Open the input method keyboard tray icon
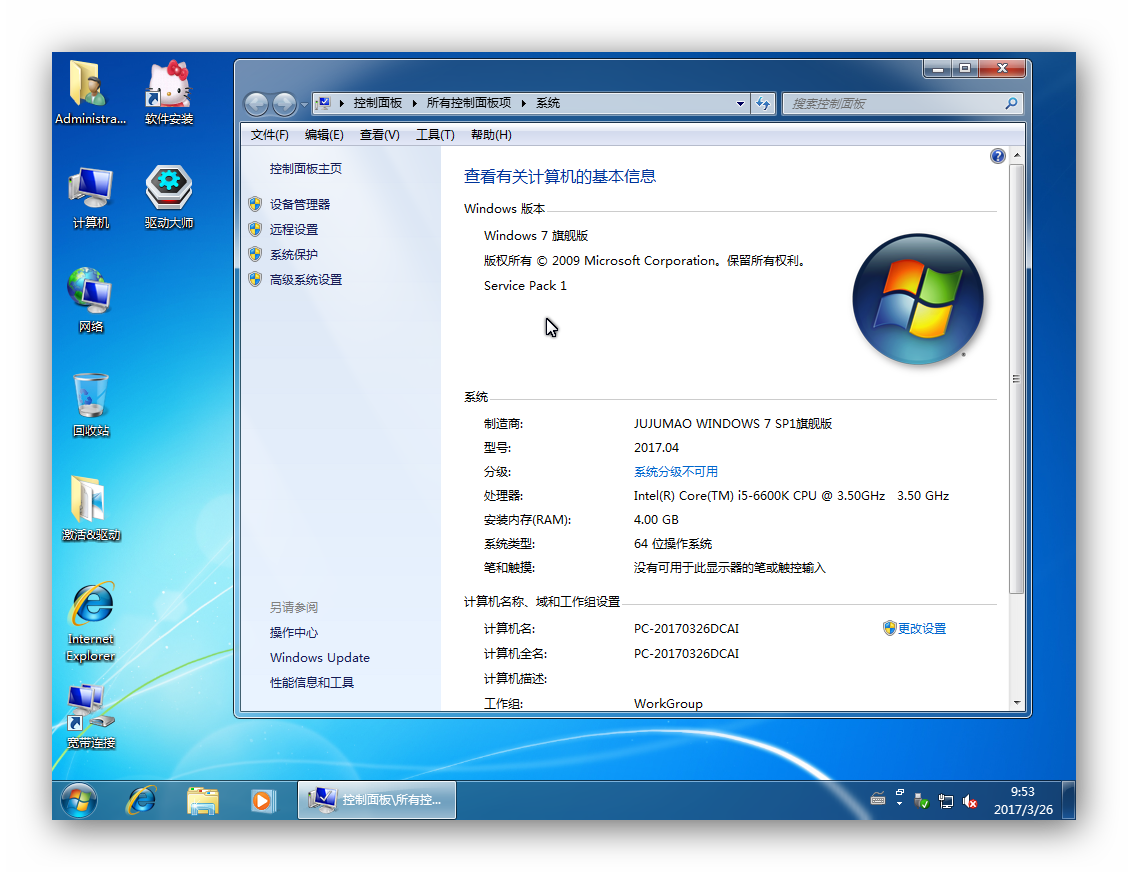 coord(878,799)
